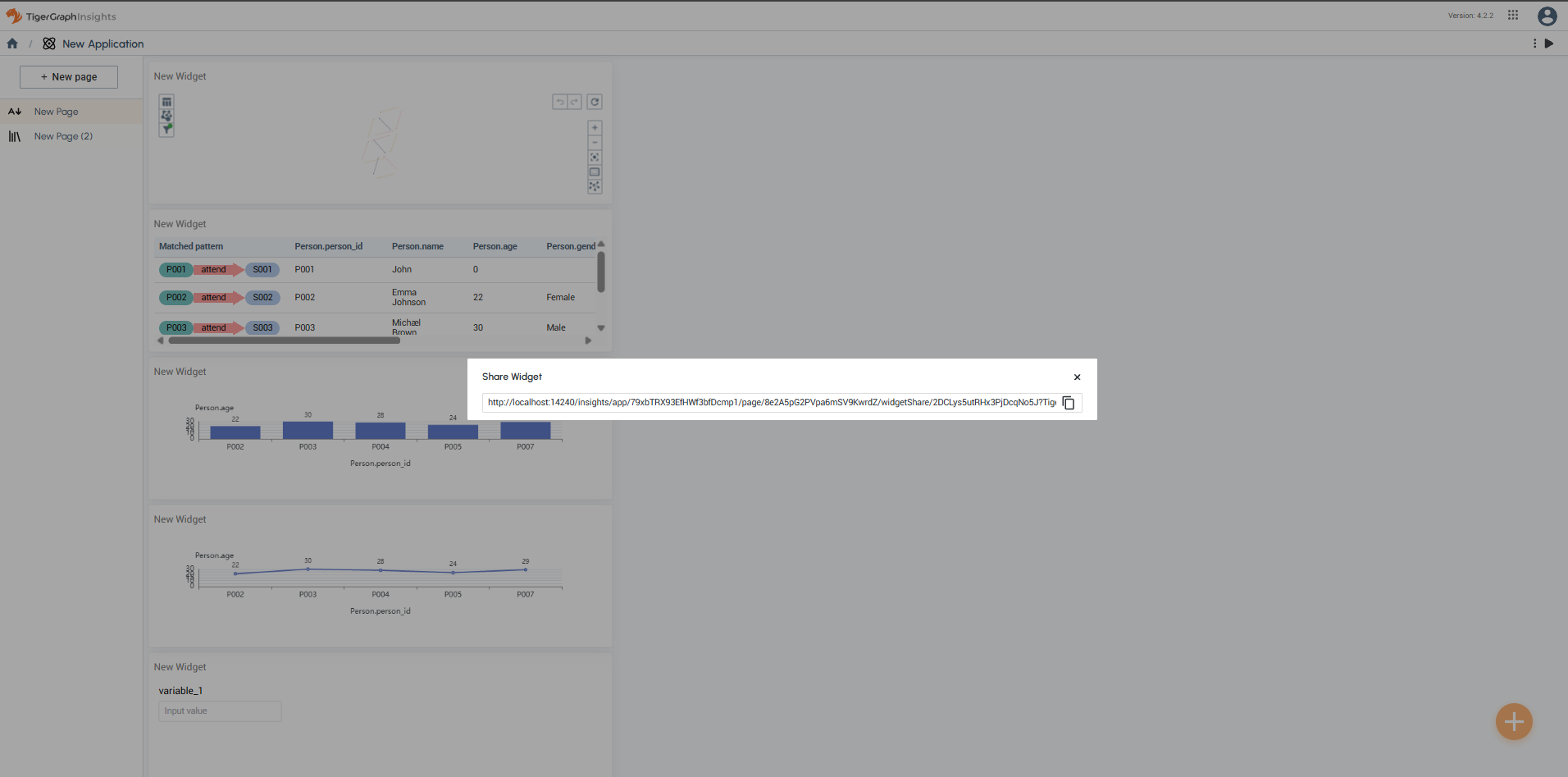Image resolution: width=1568 pixels, height=777 pixels.
Task: Click the floating add widget plus button
Action: [1514, 722]
